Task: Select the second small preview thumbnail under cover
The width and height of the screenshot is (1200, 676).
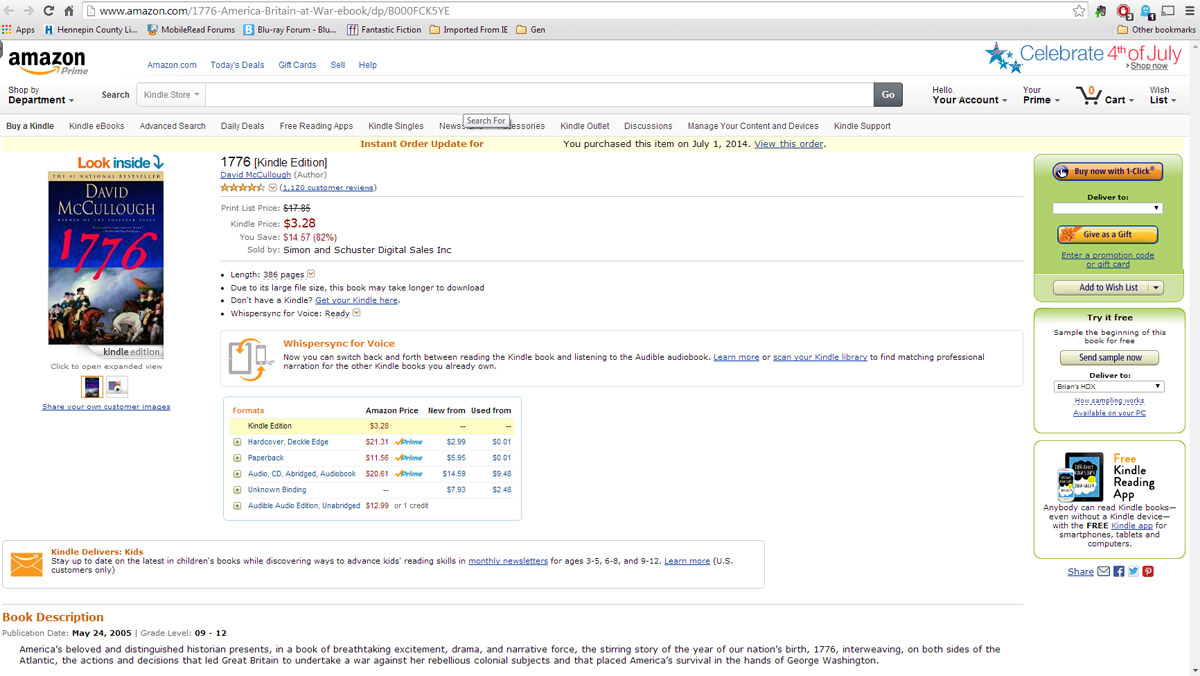Action: (x=117, y=386)
